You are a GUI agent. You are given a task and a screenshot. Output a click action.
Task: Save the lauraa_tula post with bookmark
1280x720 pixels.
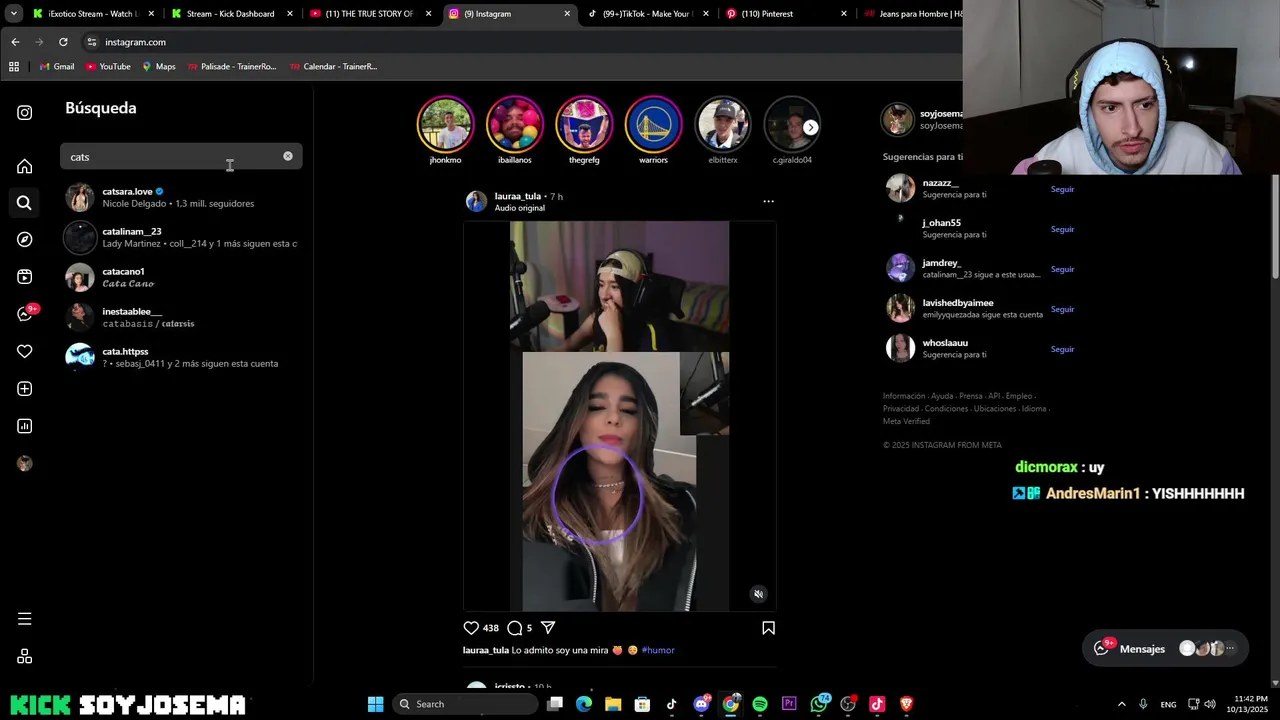768,628
